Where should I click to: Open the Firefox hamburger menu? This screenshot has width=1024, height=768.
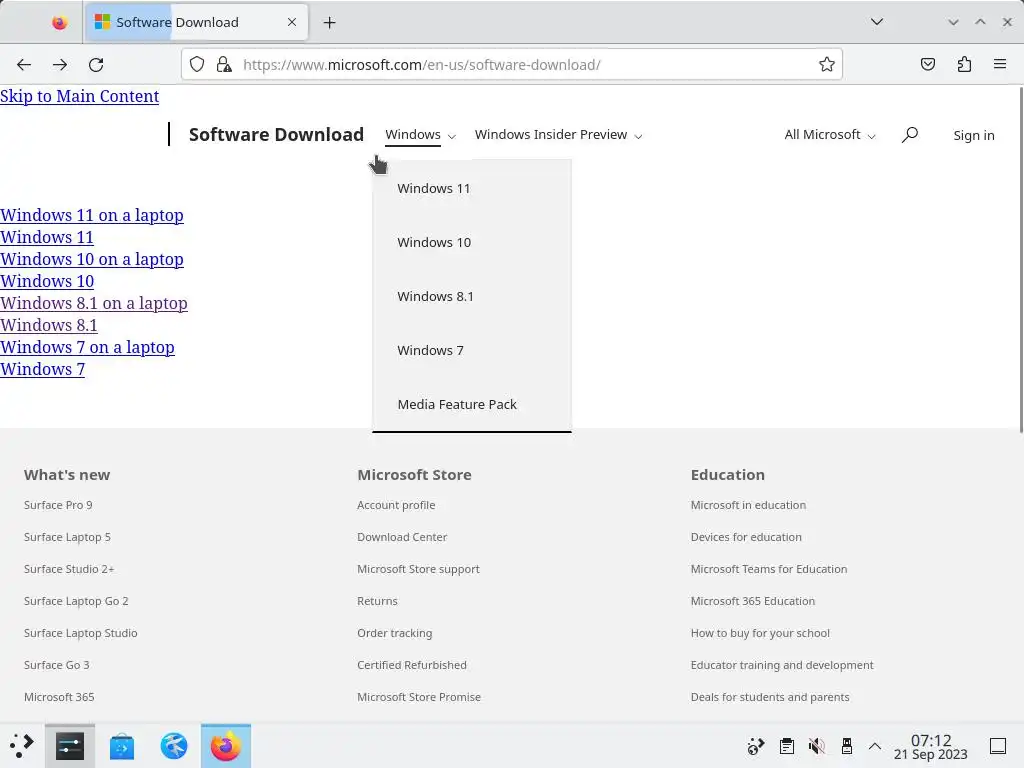pyautogui.click(x=1000, y=64)
